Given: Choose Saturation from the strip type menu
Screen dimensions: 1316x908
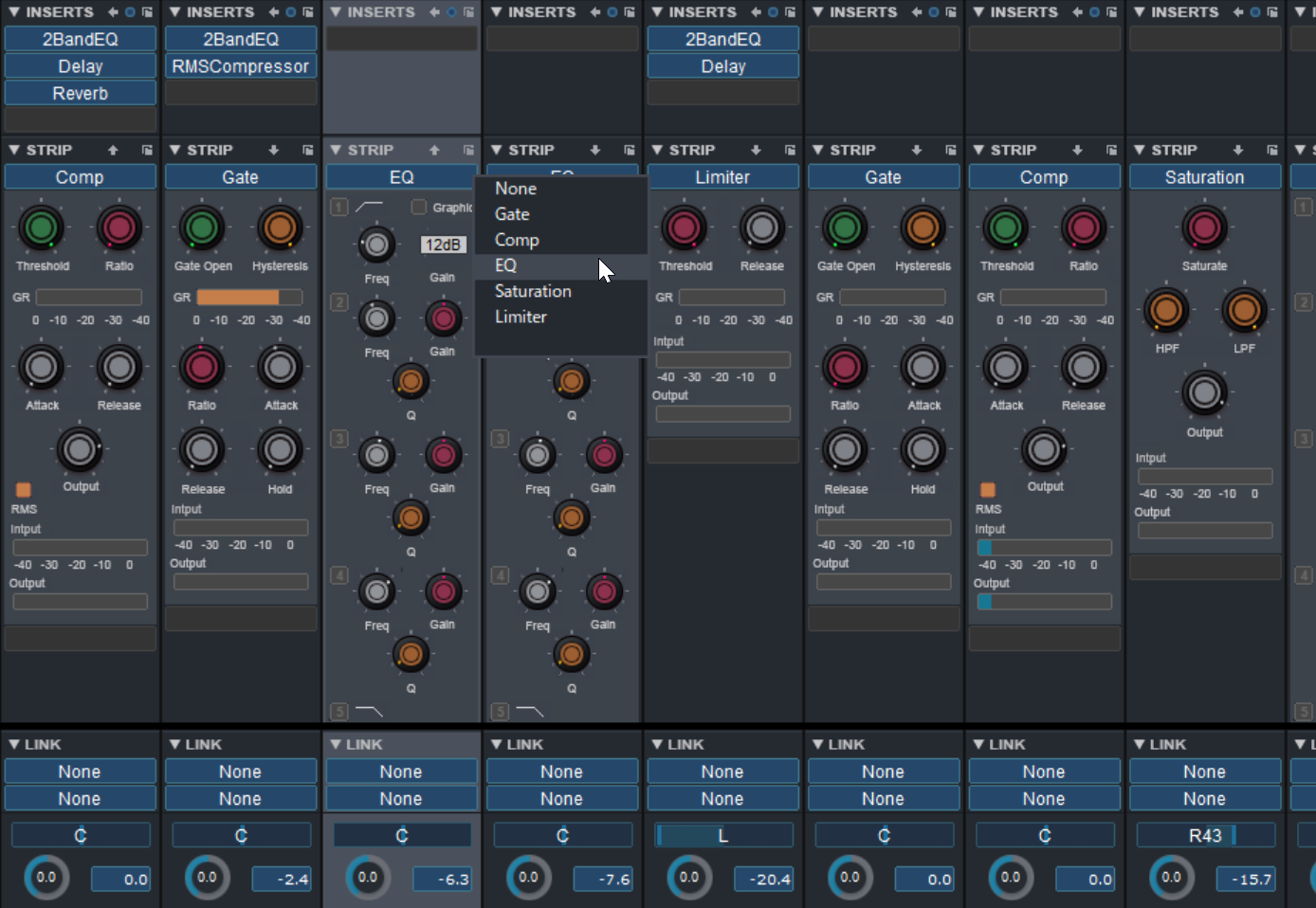Looking at the screenshot, I should tap(560, 291).
